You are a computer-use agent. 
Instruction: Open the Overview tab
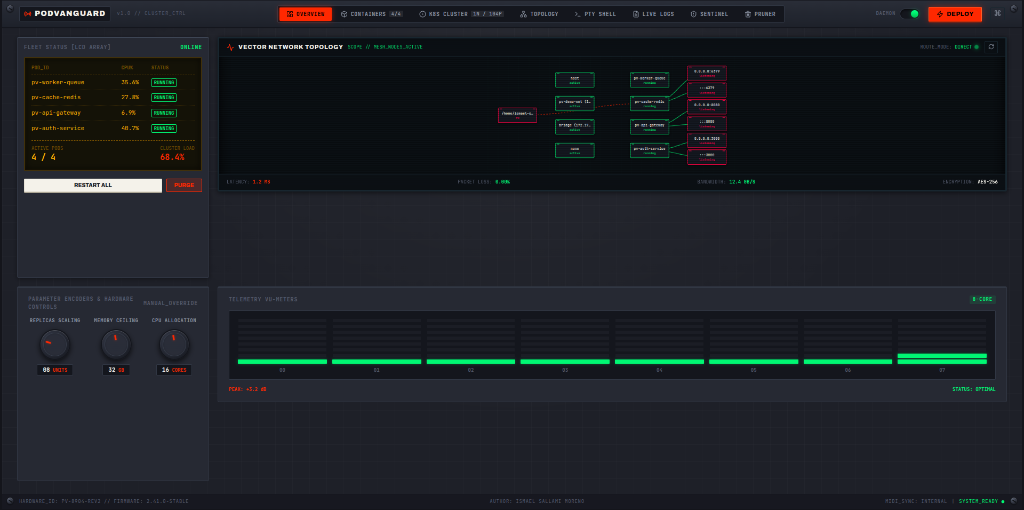(305, 14)
